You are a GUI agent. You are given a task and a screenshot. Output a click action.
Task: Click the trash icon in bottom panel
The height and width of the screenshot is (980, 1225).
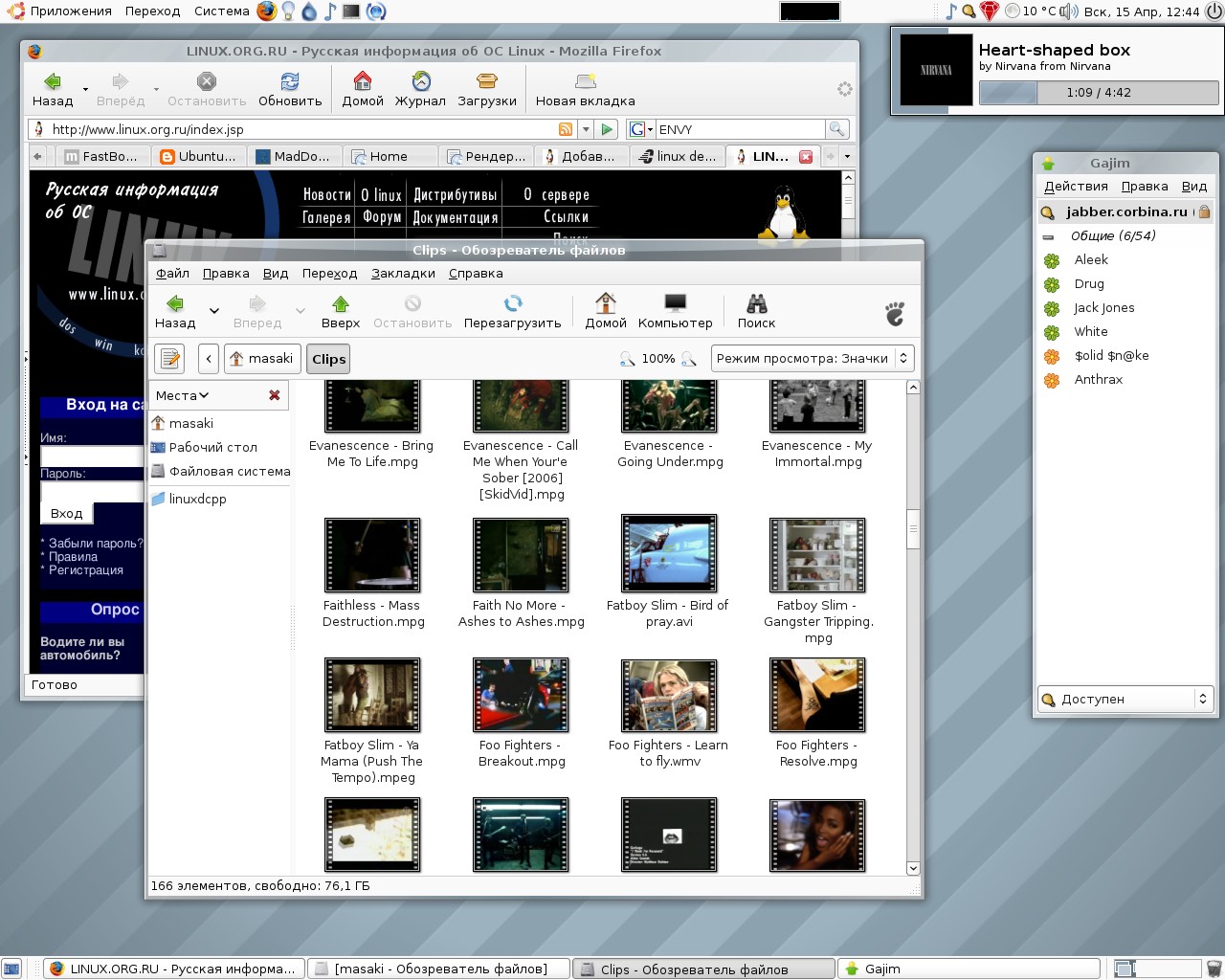(x=1214, y=969)
